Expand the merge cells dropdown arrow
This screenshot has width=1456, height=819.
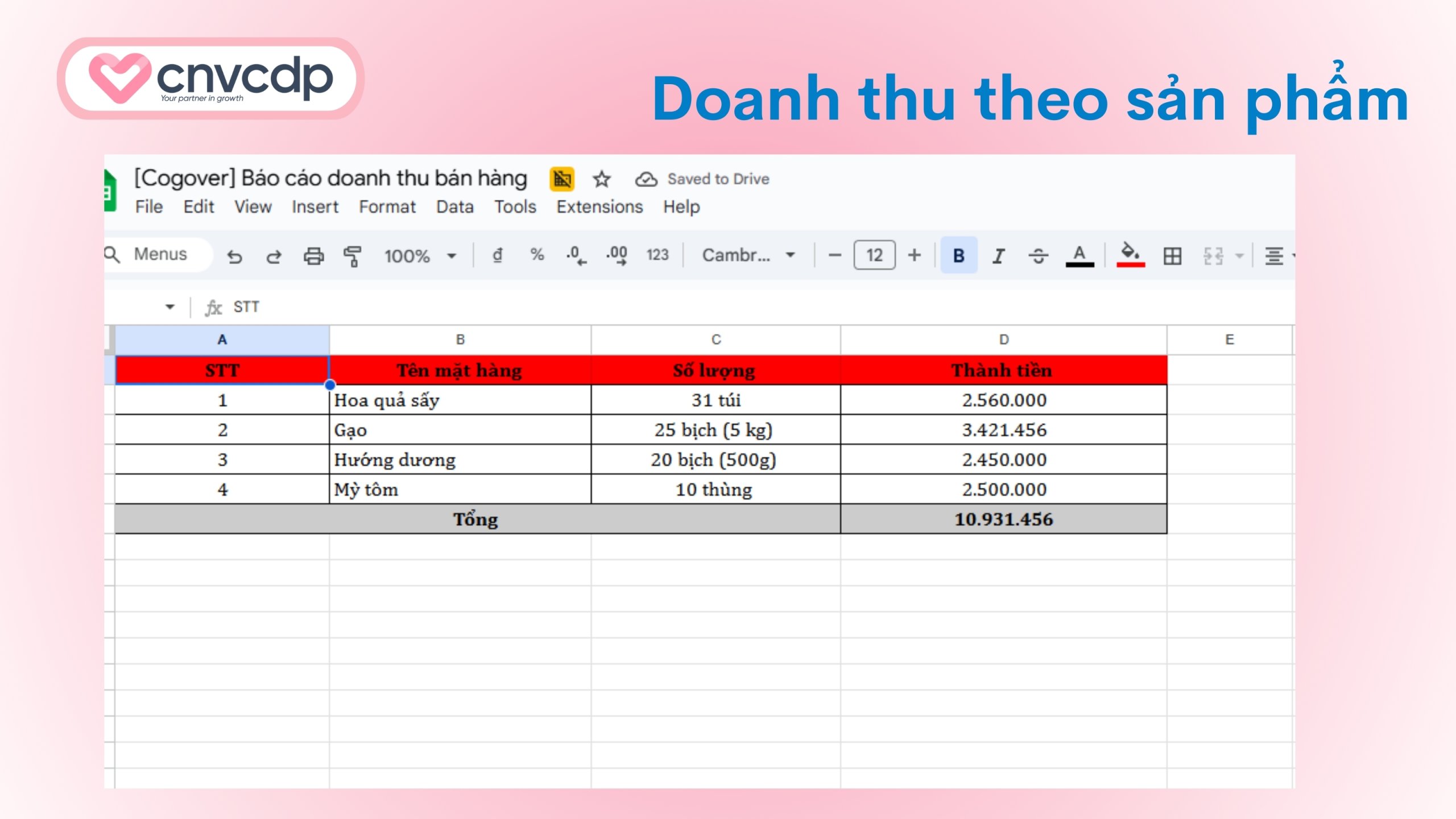click(1239, 256)
